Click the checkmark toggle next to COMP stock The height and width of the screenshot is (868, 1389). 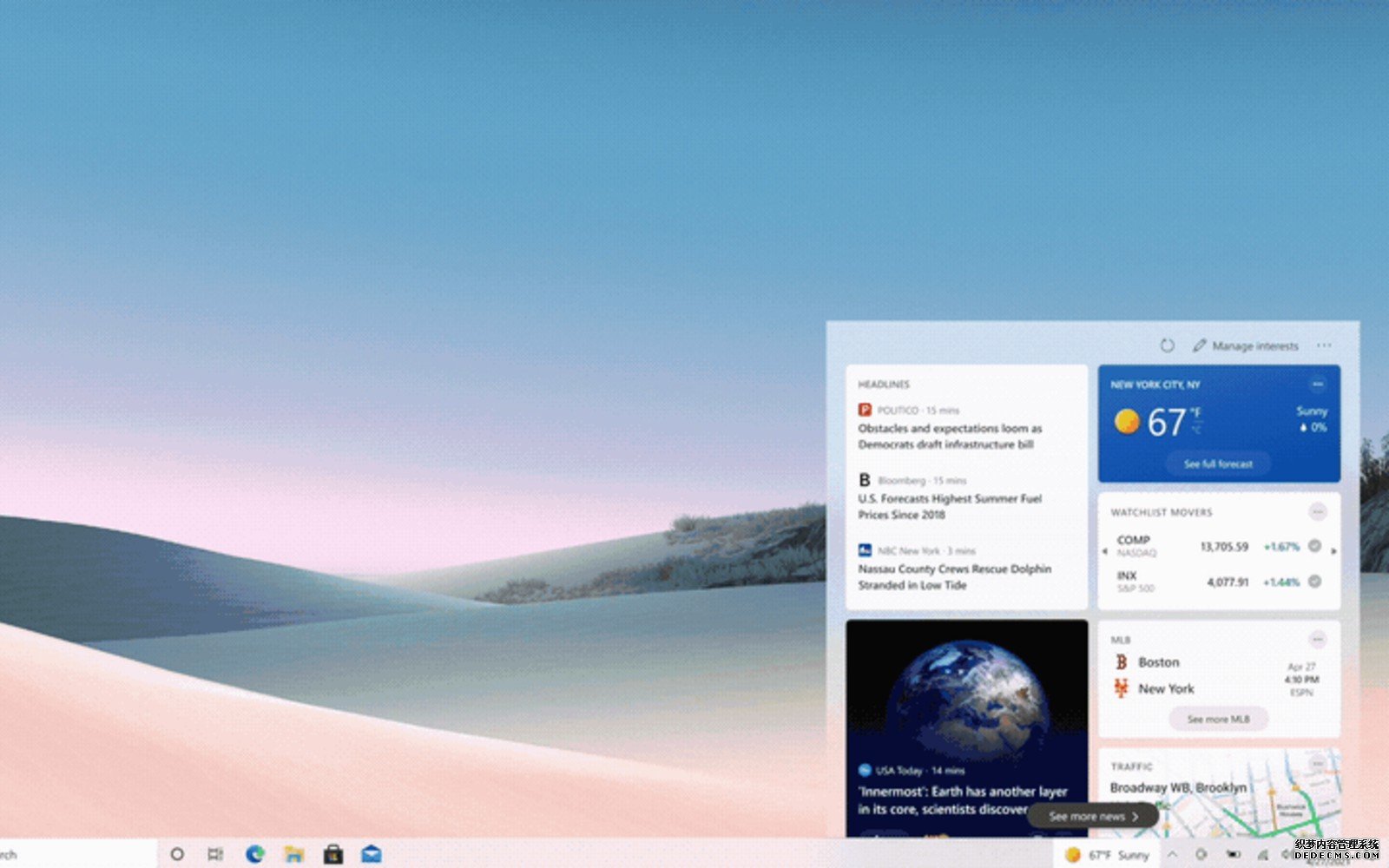pos(1314,547)
